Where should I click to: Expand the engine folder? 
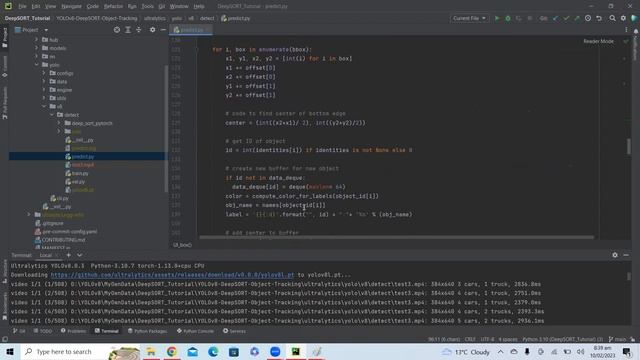(x=44, y=90)
